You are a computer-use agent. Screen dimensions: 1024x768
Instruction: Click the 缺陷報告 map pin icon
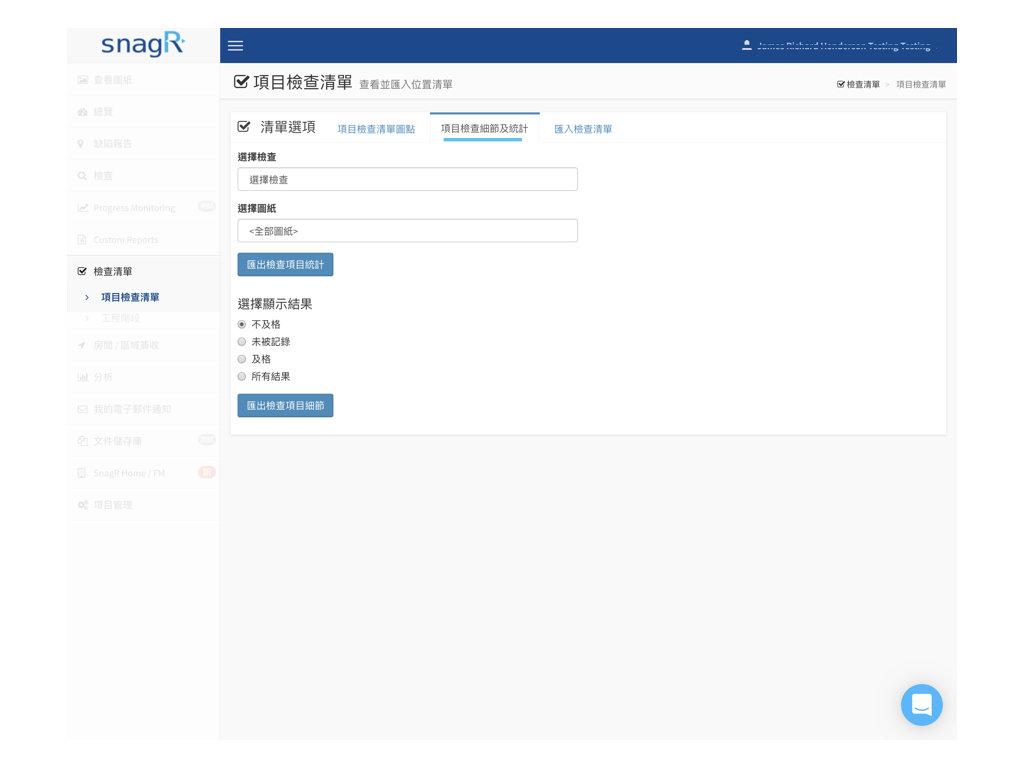tap(81, 144)
